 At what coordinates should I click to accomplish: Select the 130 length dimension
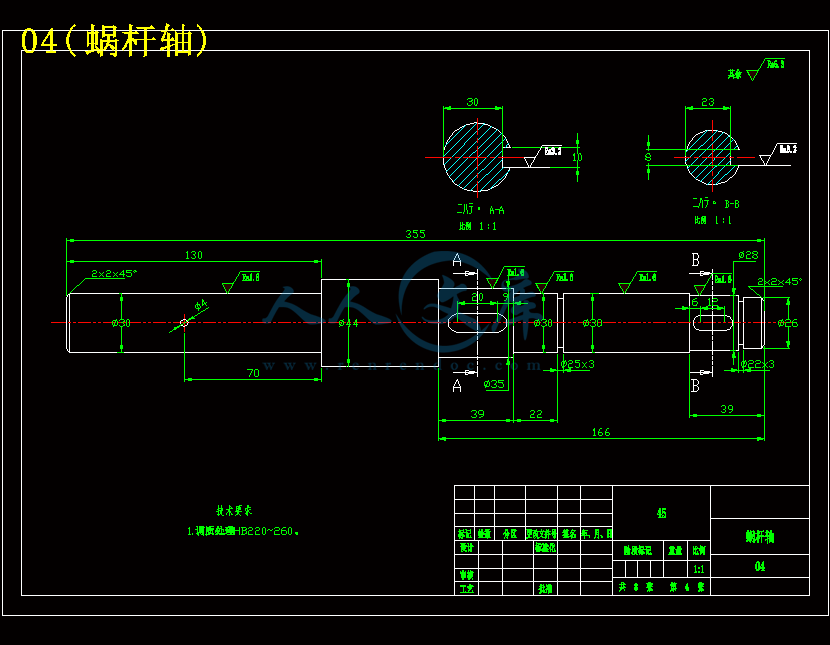tap(194, 255)
